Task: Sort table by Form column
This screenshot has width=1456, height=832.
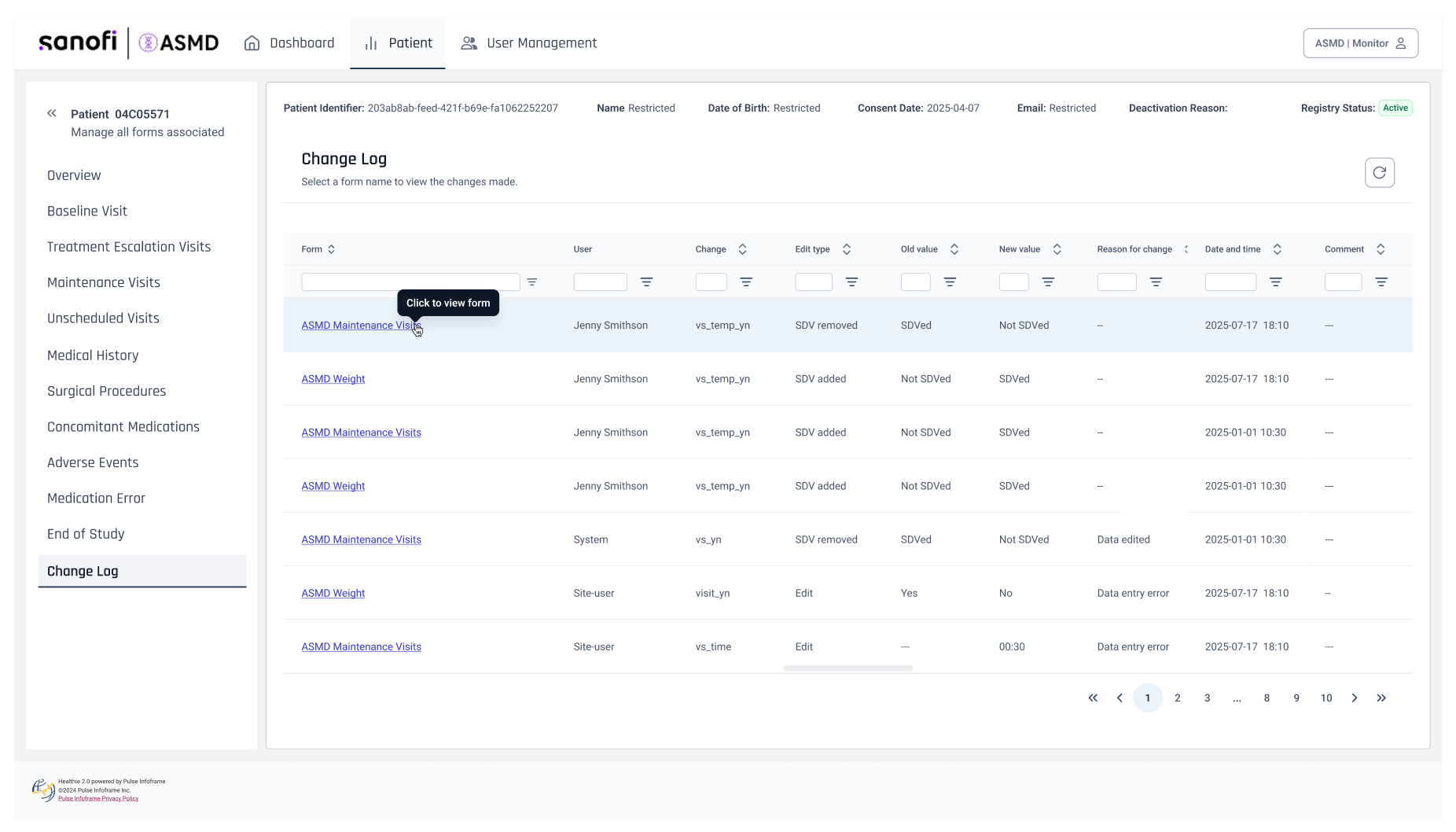Action: [x=331, y=249]
